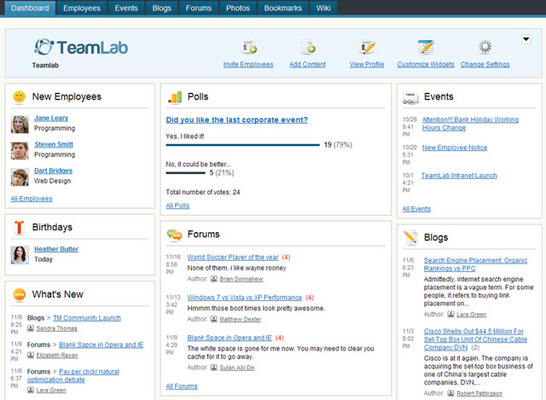
Task: Open the TeamLab Intranet Launch event
Action: (459, 176)
